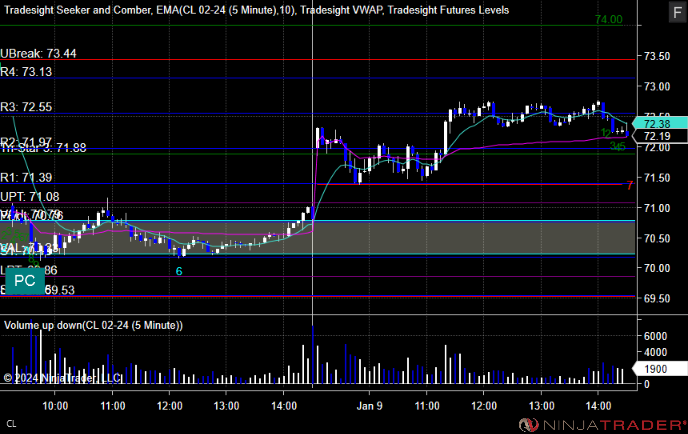The width and height of the screenshot is (688, 434).
Task: Click the Volume up down panel label
Action: 93,325
